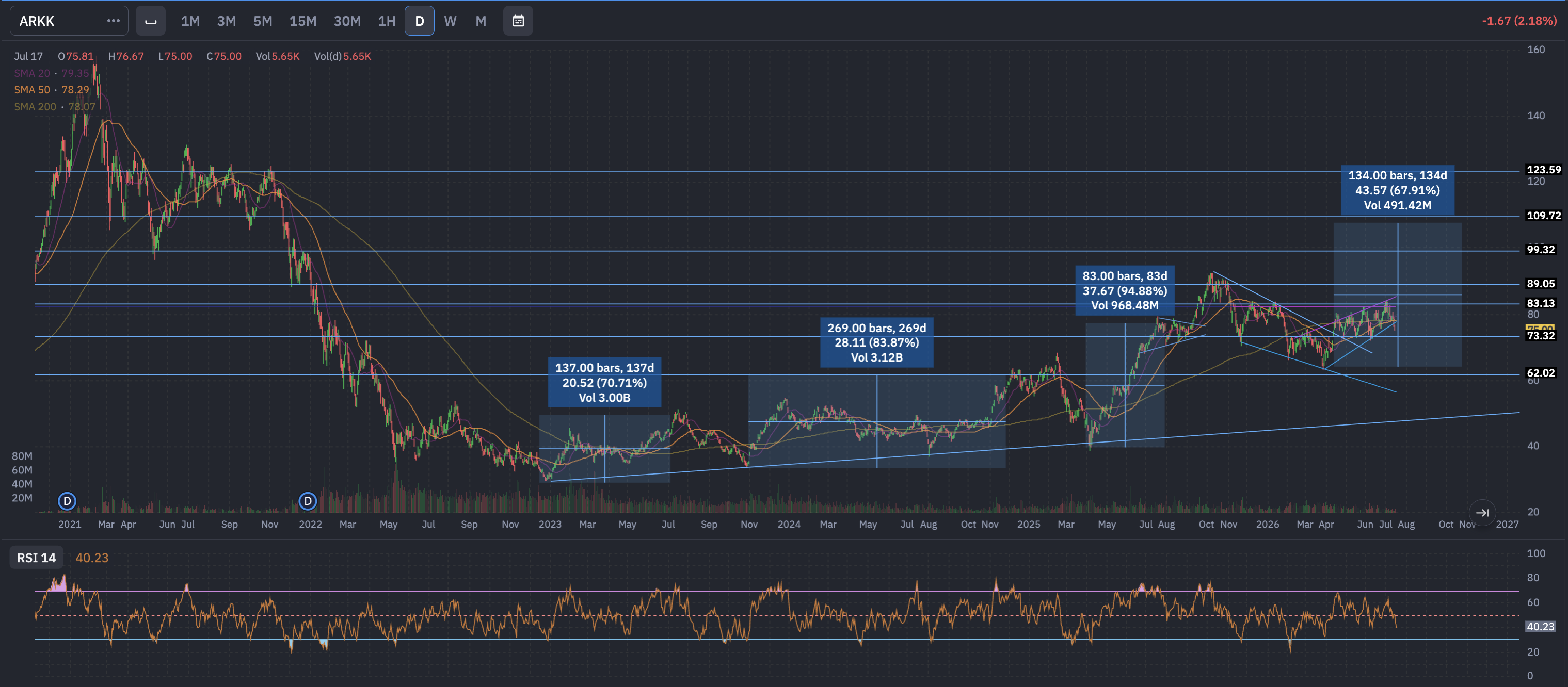This screenshot has height=687, width=1568.
Task: Switch to the weekly W timeframe
Action: pyautogui.click(x=450, y=21)
